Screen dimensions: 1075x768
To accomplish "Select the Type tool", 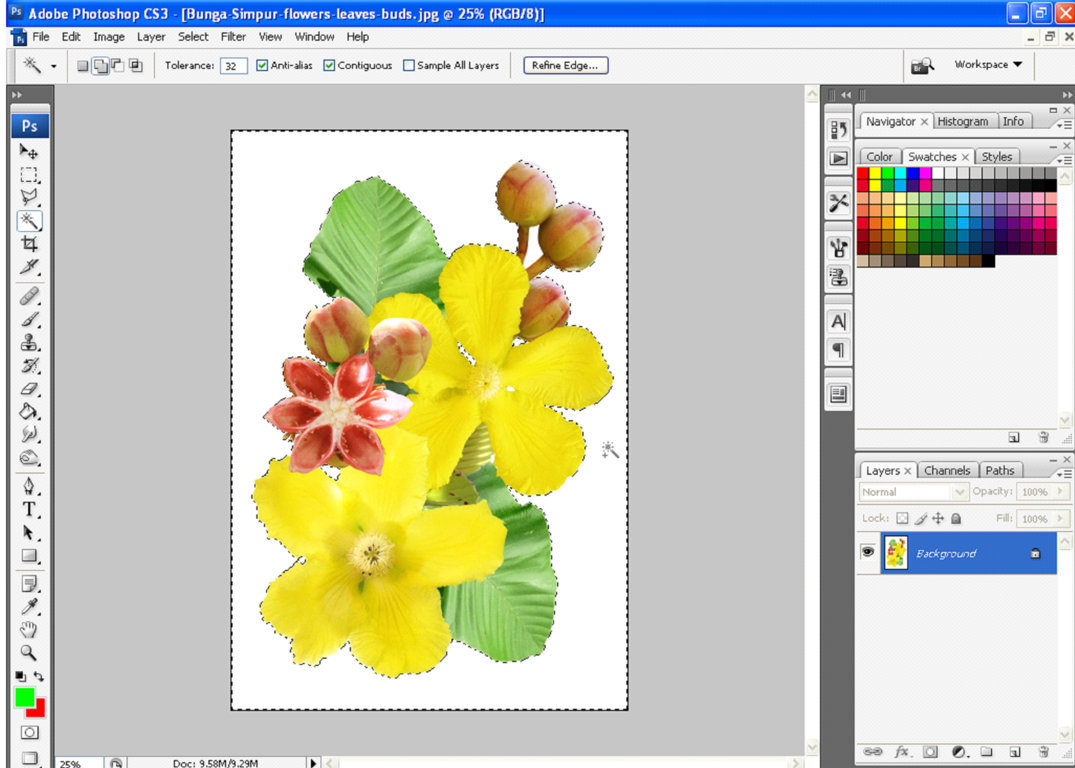I will (29, 509).
